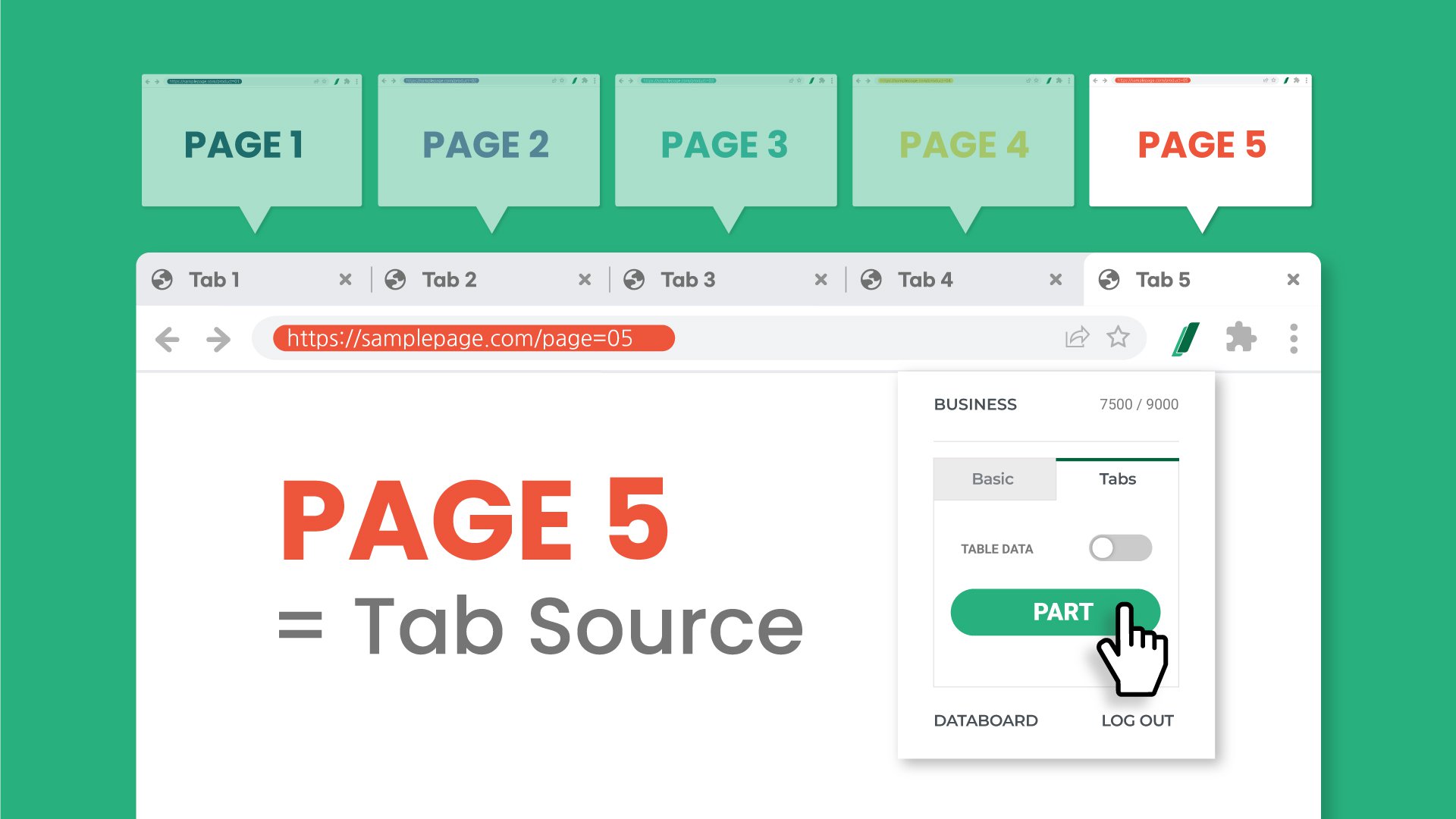
Task: Click the share page icon in address bar
Action: (1077, 337)
